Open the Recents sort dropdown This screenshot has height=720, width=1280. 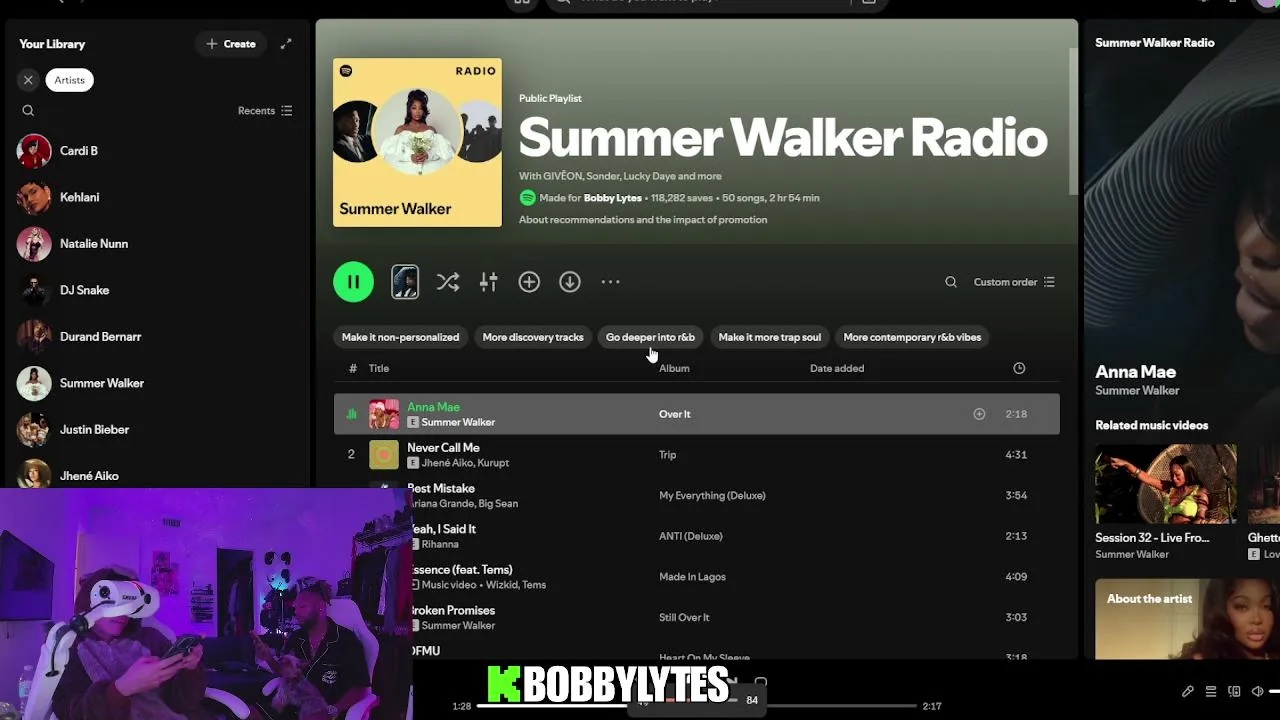pos(265,111)
